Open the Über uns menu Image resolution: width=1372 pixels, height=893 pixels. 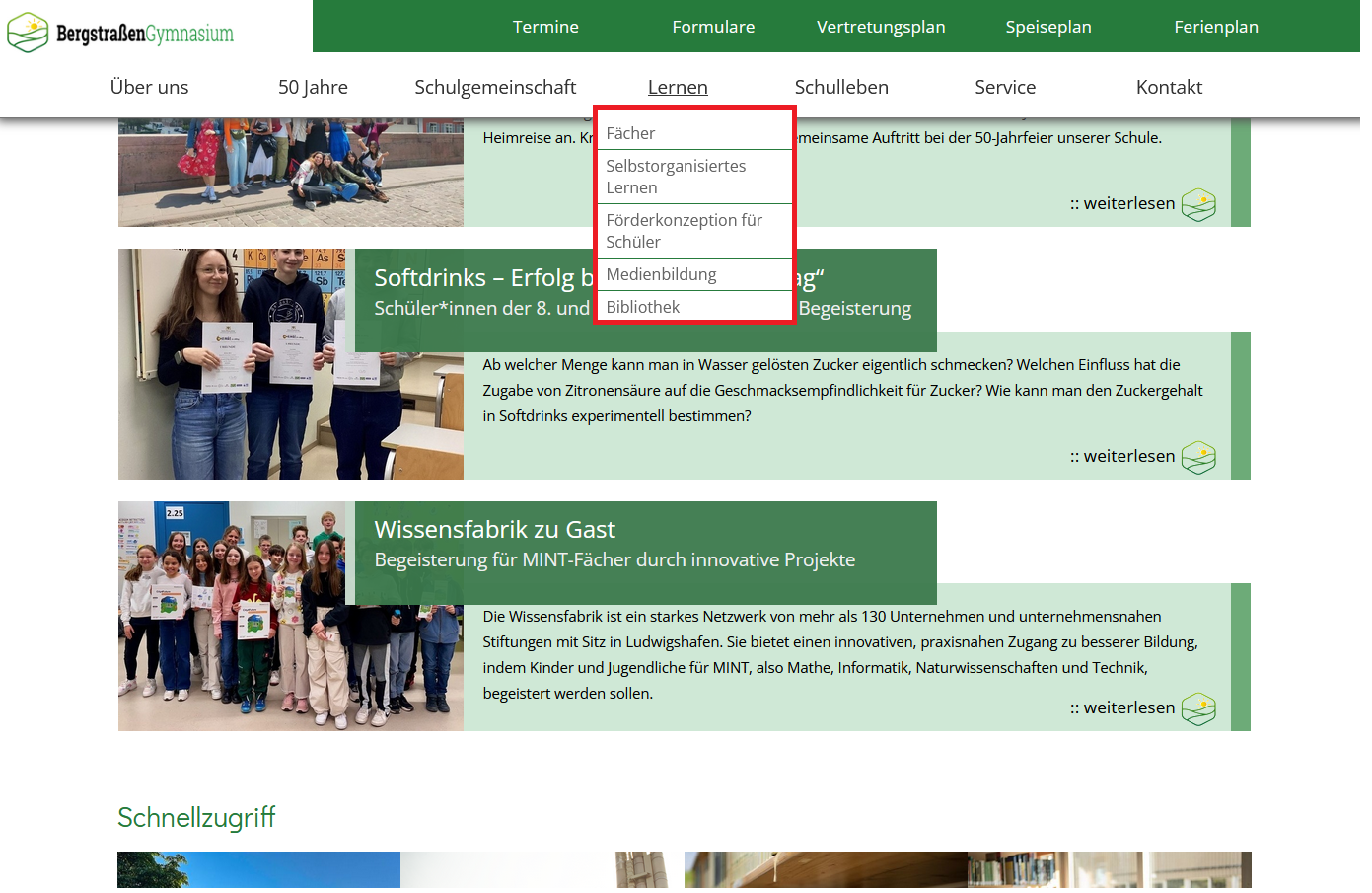(x=149, y=87)
